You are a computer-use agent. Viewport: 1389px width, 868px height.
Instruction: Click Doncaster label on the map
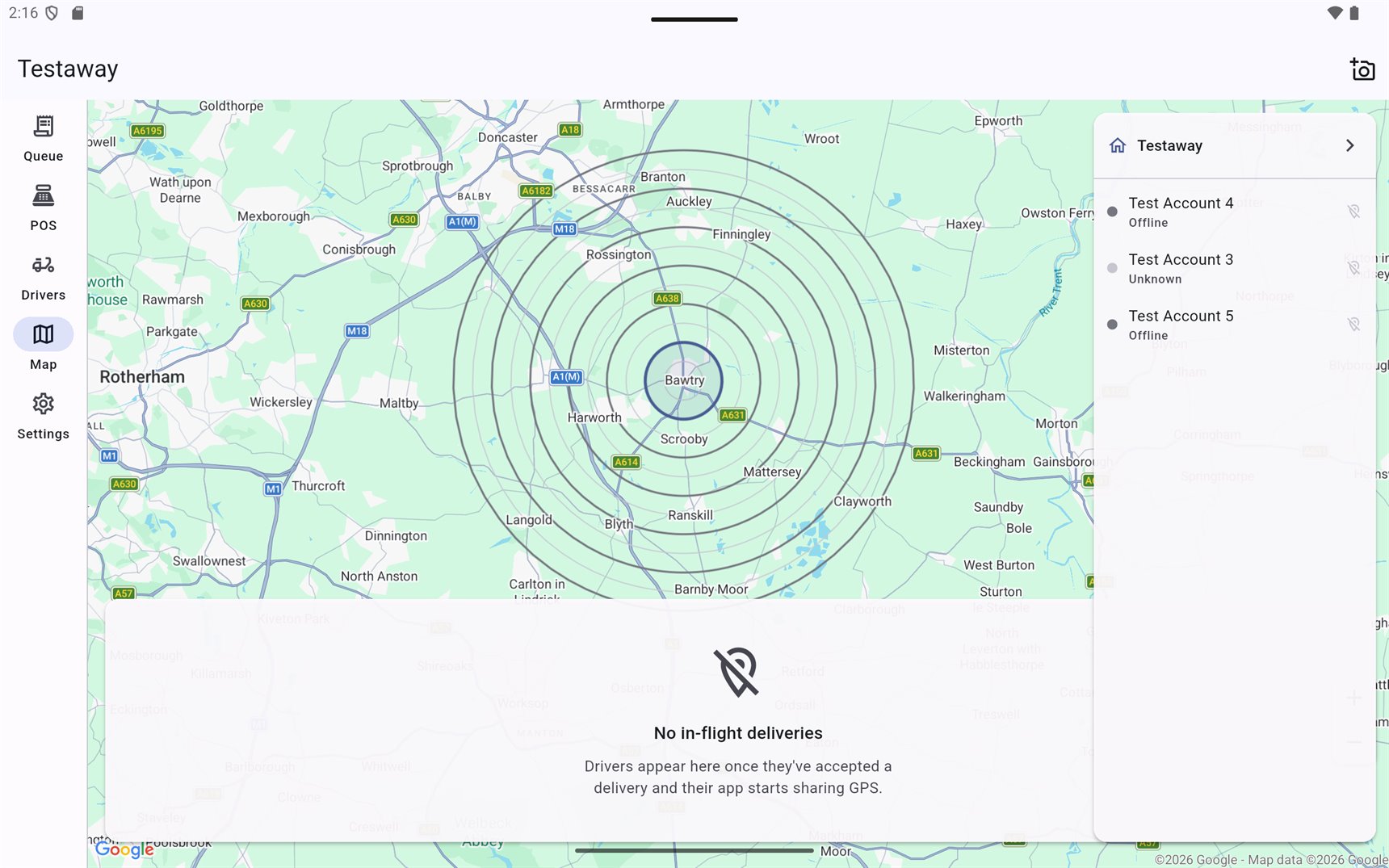click(507, 137)
